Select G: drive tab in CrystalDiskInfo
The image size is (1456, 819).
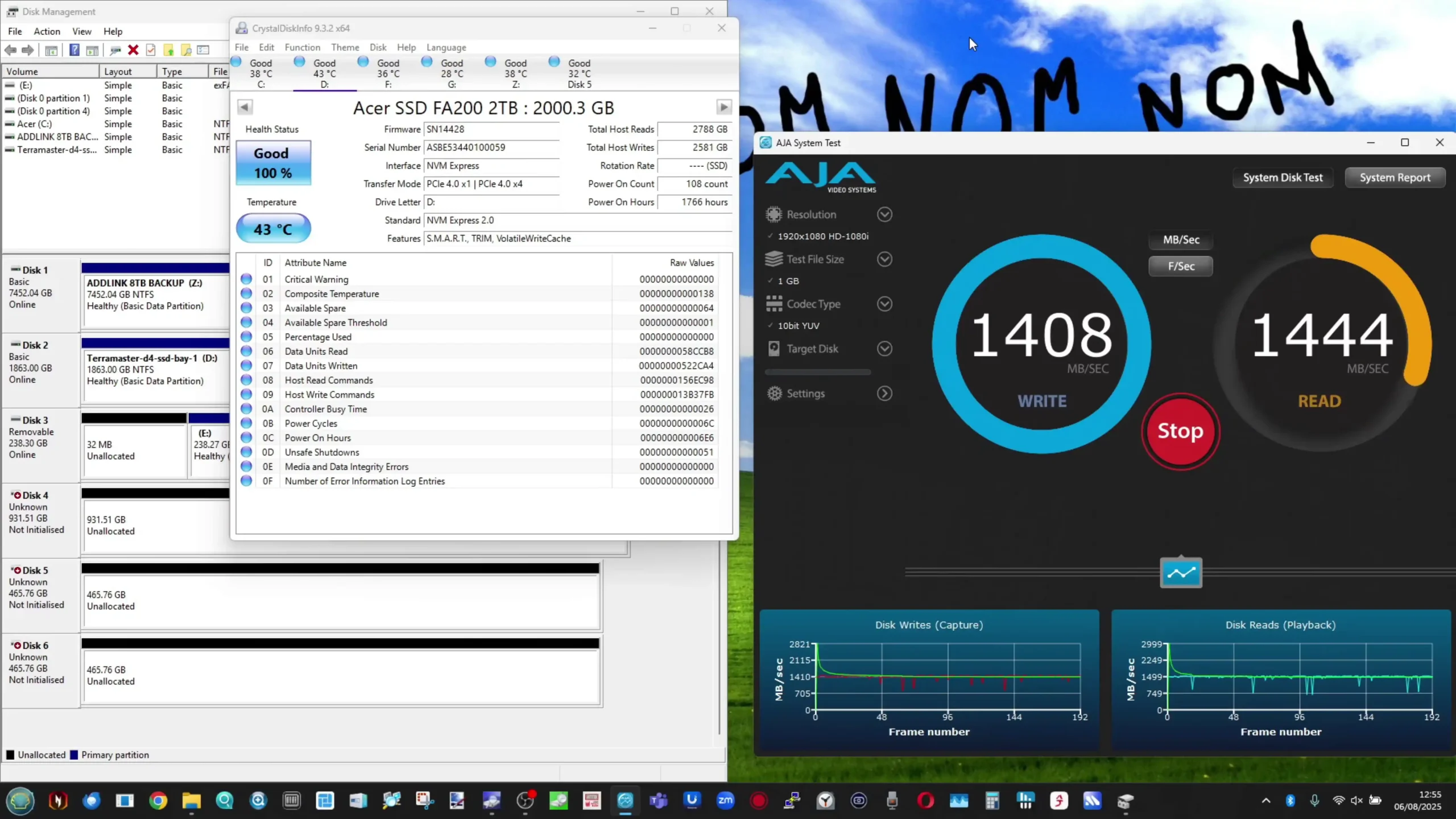(452, 73)
